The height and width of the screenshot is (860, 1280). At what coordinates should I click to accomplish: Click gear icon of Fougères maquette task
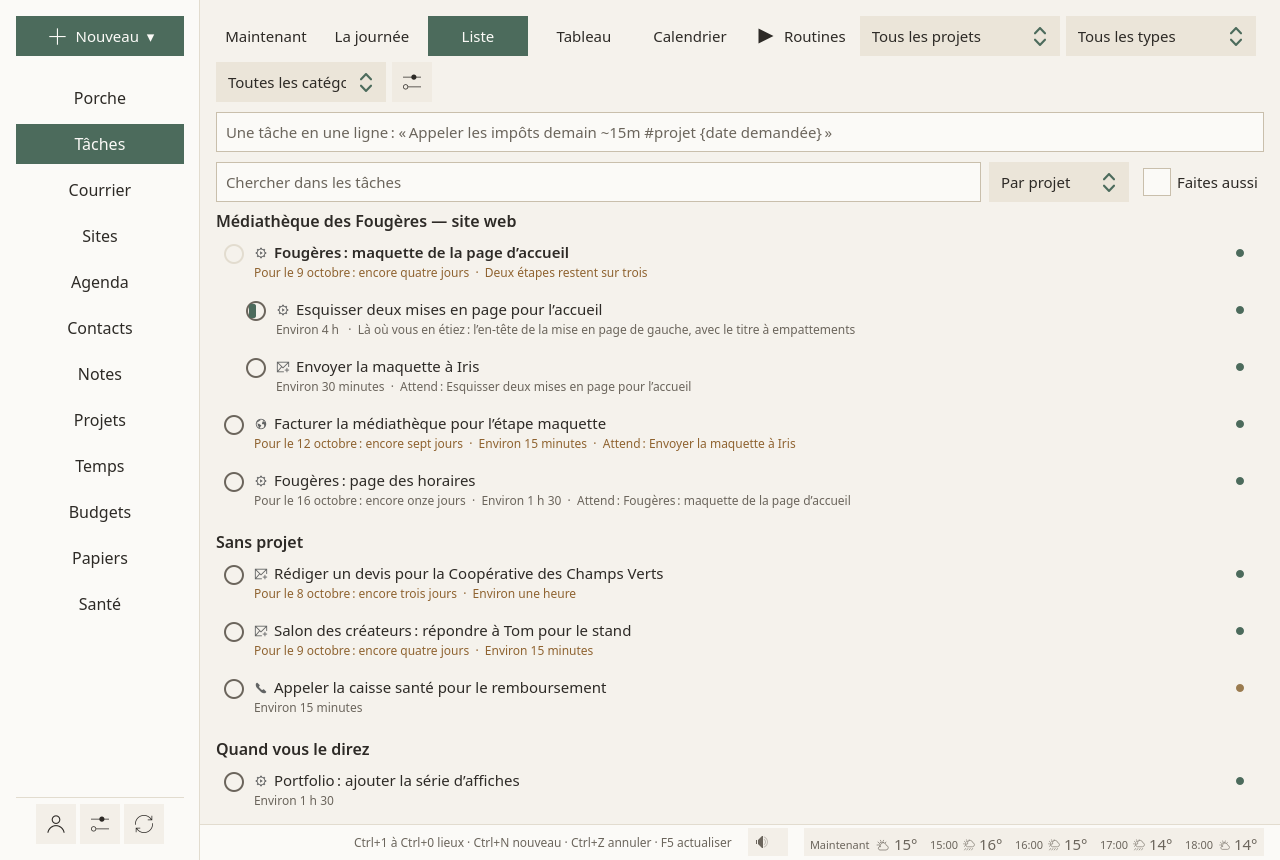(x=261, y=253)
